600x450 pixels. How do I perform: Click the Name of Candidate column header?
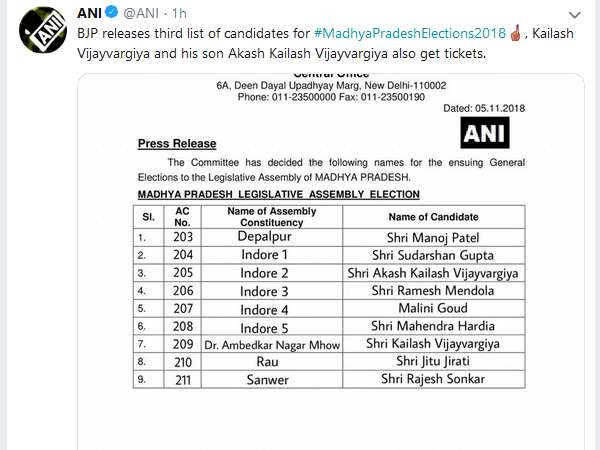pos(433,217)
